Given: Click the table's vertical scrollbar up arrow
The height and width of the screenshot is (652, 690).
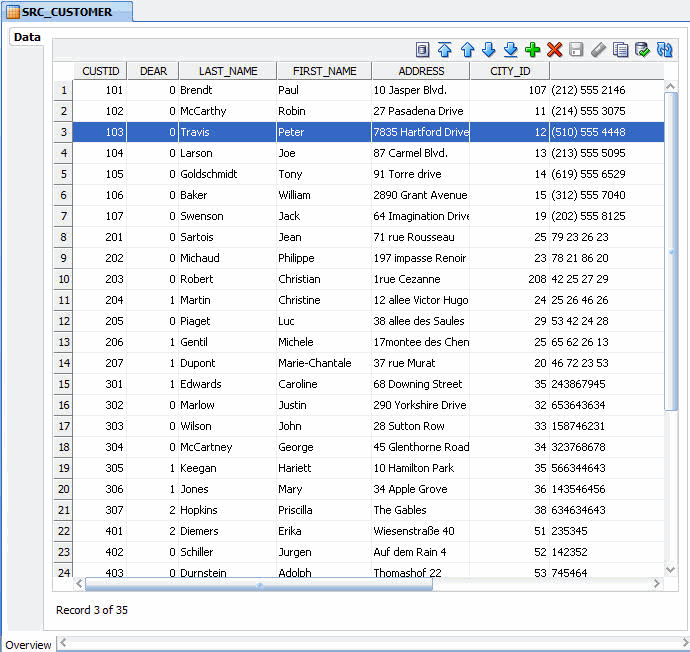Looking at the screenshot, I should [670, 86].
